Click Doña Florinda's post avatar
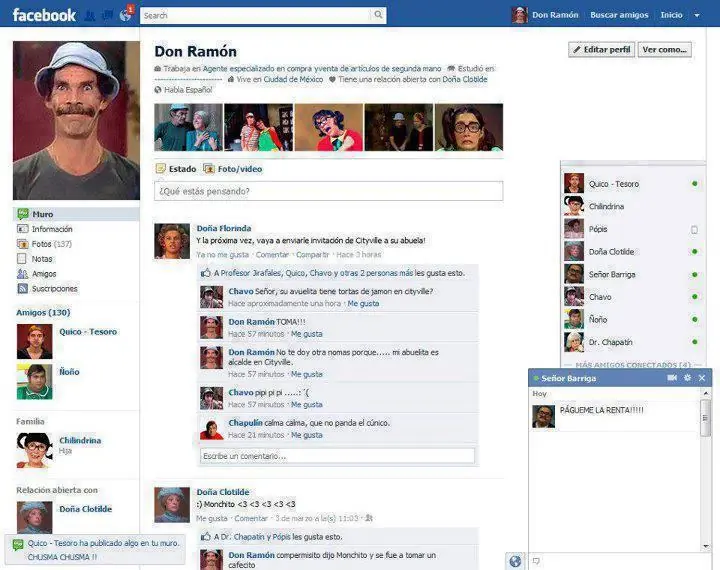The width and height of the screenshot is (720, 570). pos(172,241)
